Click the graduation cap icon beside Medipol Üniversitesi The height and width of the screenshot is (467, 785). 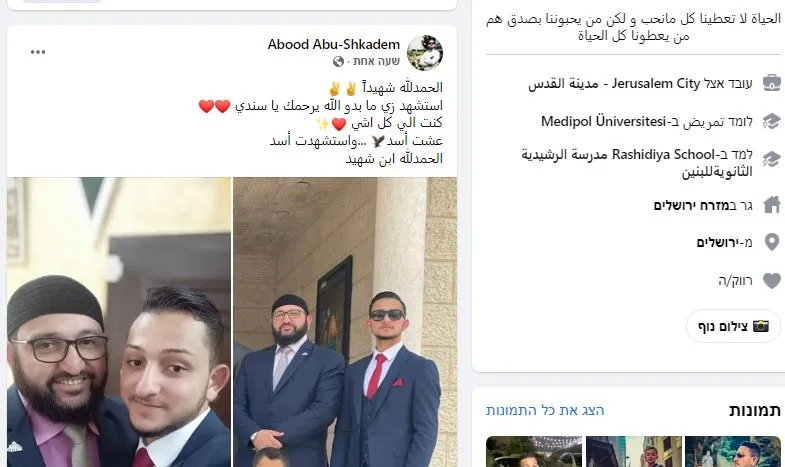771,121
